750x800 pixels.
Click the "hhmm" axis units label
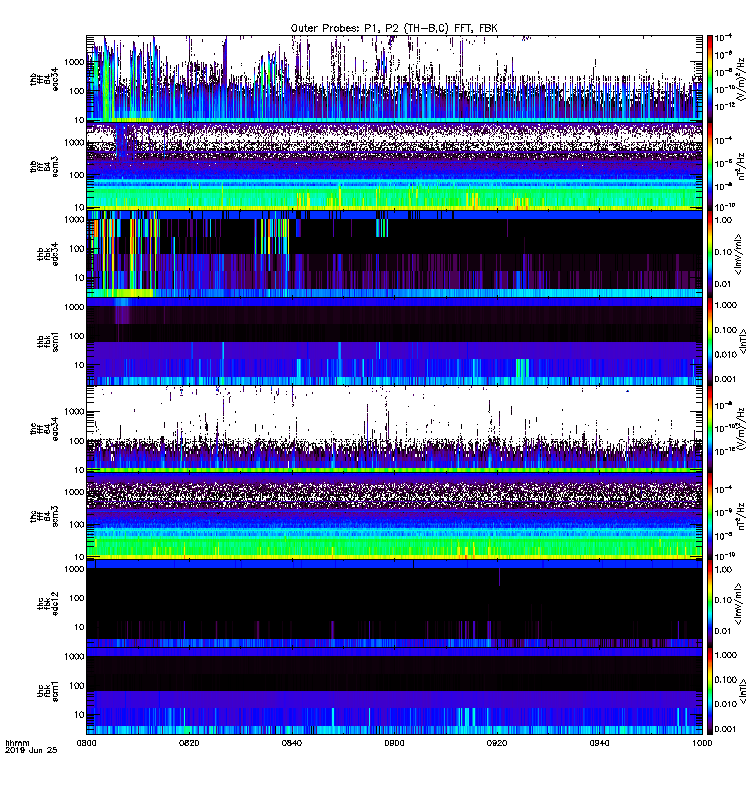(x=17, y=743)
